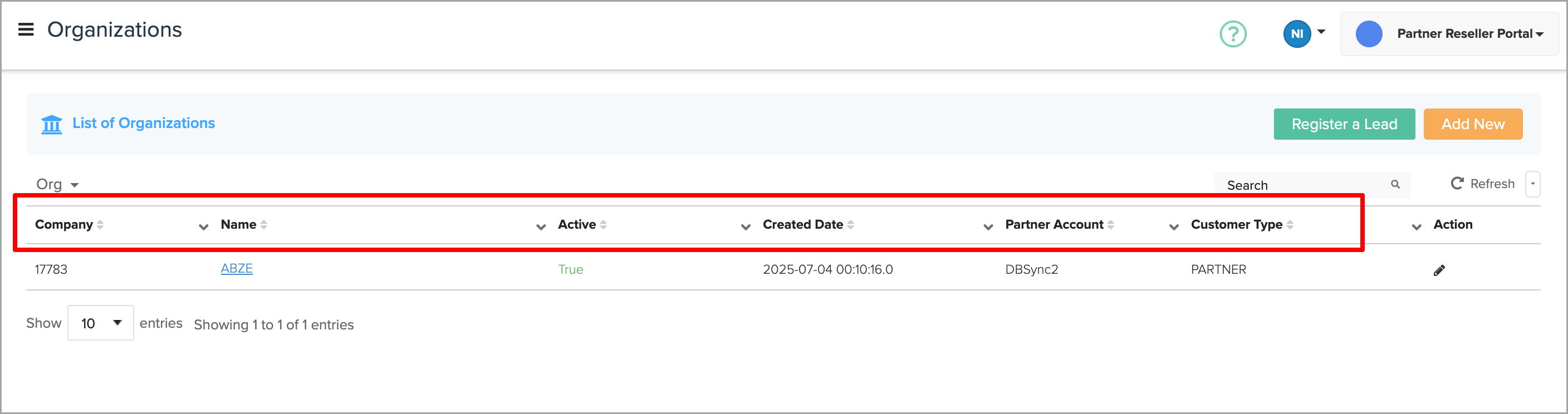Sort by Created Date column arrows
1568x414 pixels.
click(850, 225)
